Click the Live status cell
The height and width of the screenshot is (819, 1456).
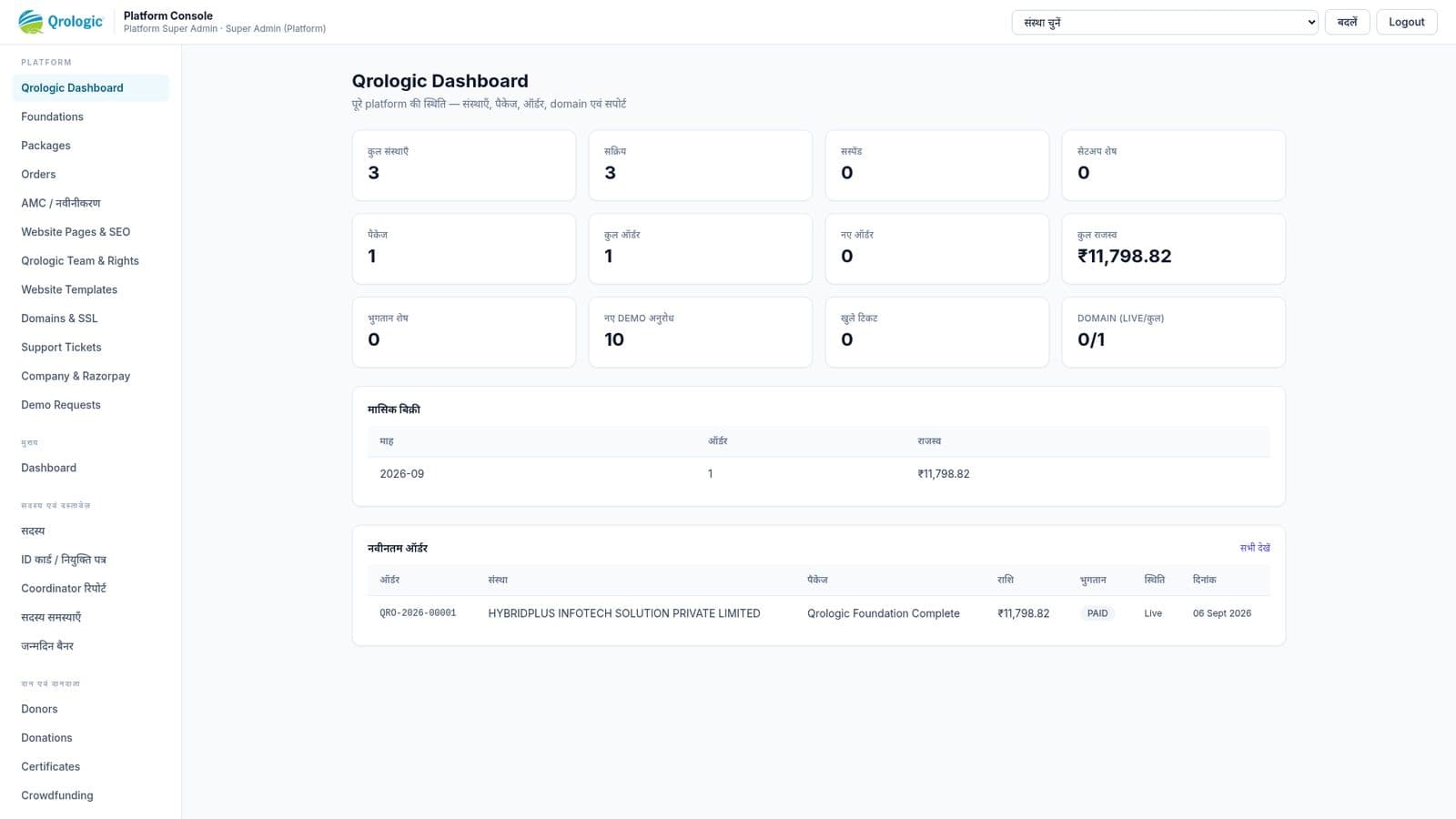pos(1153,613)
